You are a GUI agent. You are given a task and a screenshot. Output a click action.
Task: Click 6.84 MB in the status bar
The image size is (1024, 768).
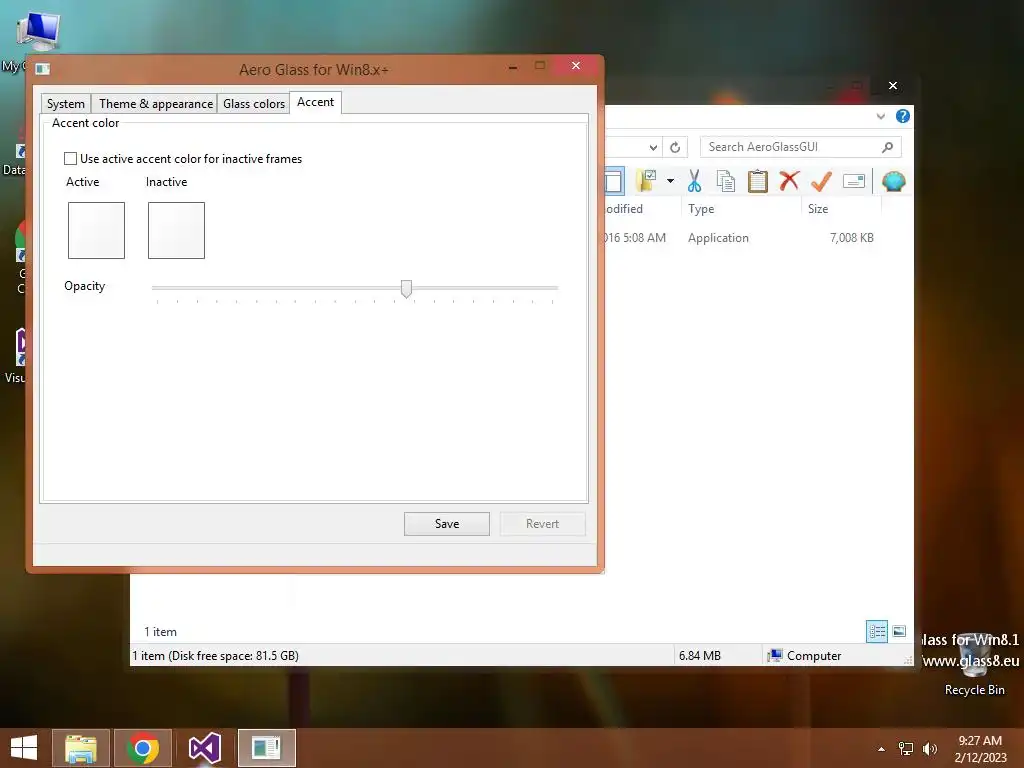click(x=699, y=656)
